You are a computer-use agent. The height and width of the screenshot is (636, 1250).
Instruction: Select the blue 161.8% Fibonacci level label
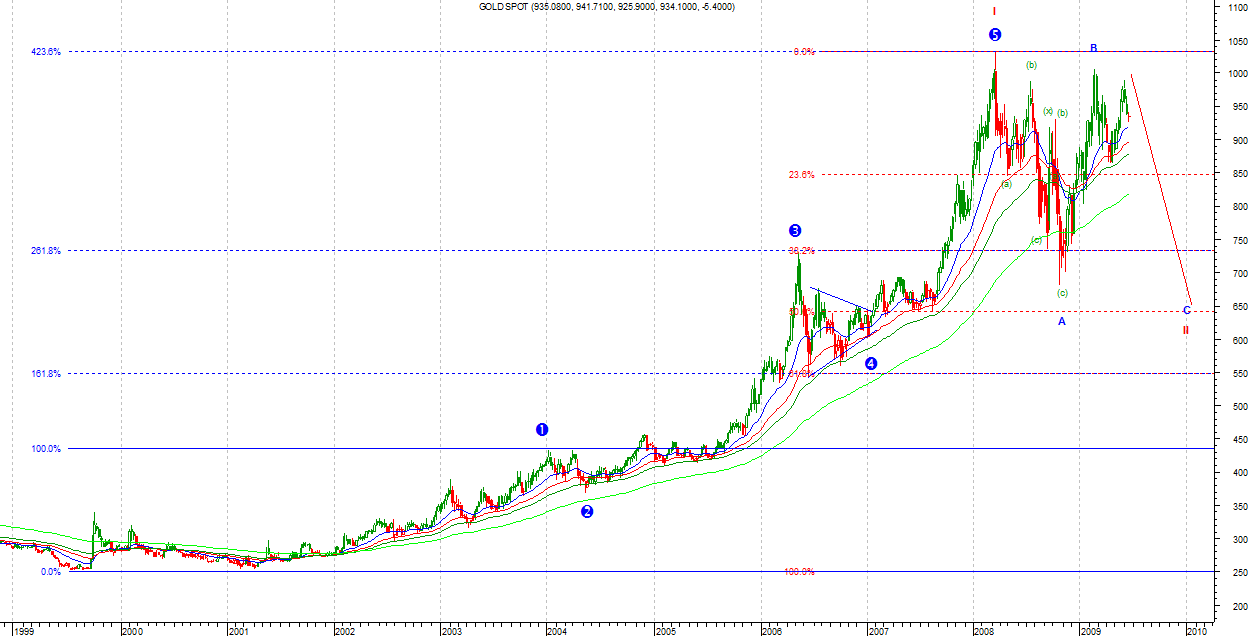[45, 373]
